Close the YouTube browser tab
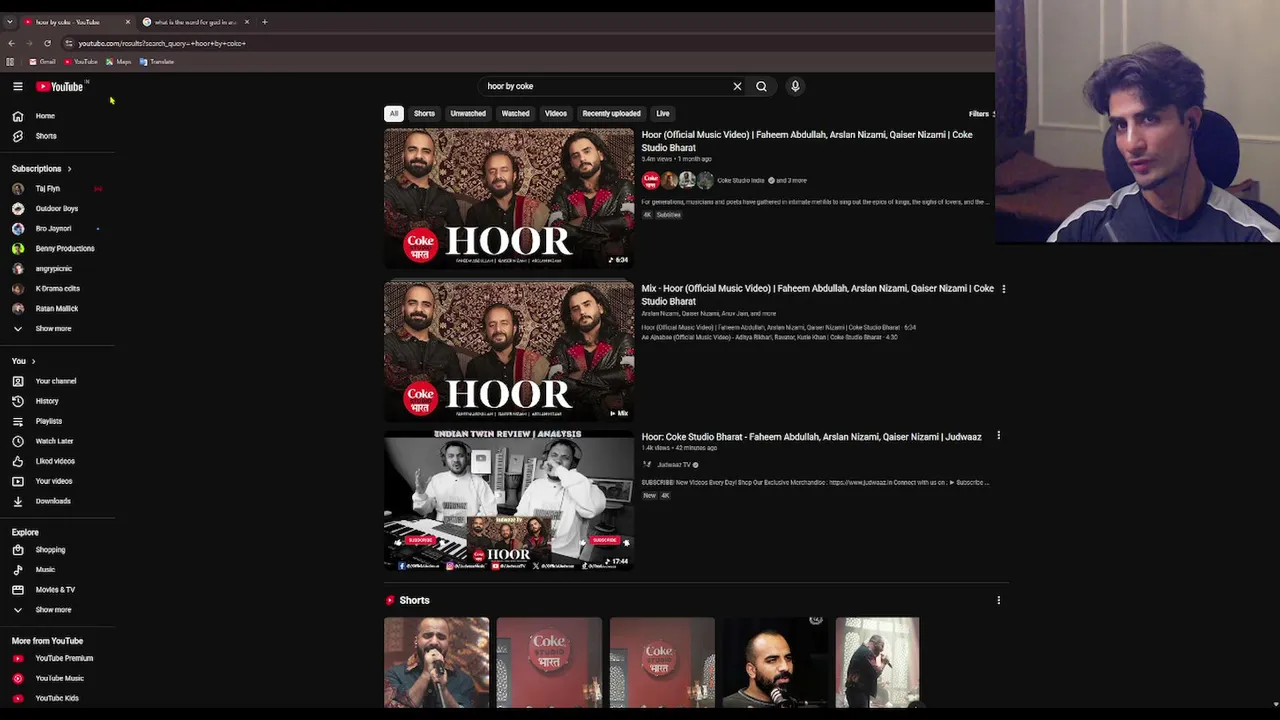The width and height of the screenshot is (1280, 720). tap(127, 22)
